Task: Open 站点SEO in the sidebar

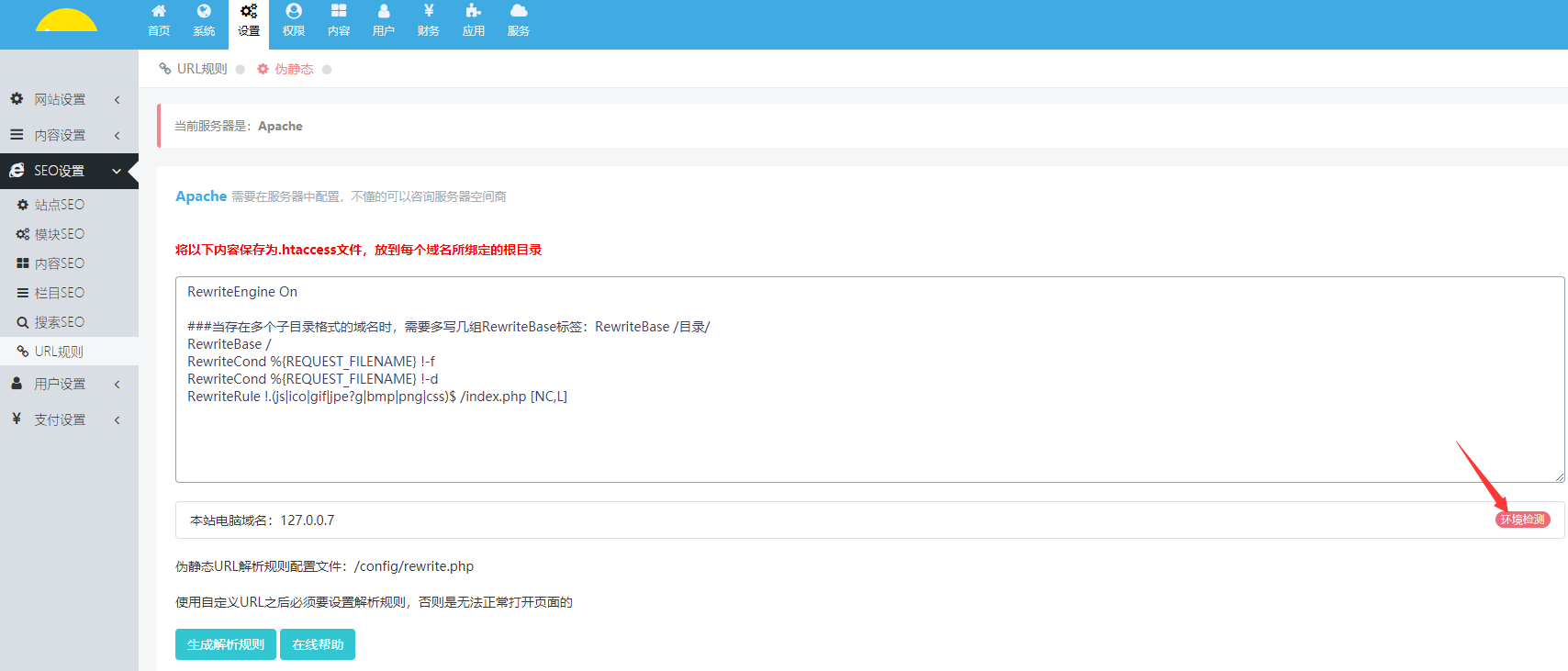Action: tap(60, 205)
